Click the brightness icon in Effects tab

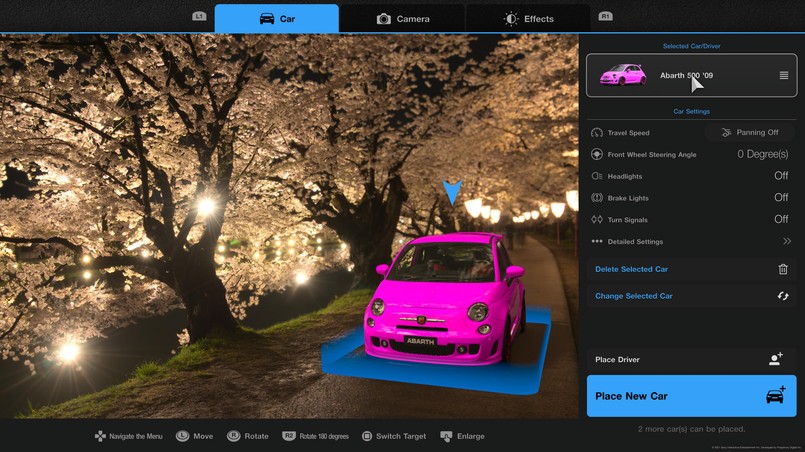[x=511, y=19]
